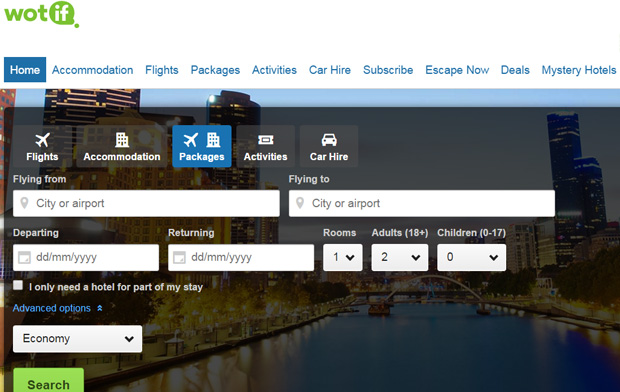Go to Activities in top navigation

(274, 70)
